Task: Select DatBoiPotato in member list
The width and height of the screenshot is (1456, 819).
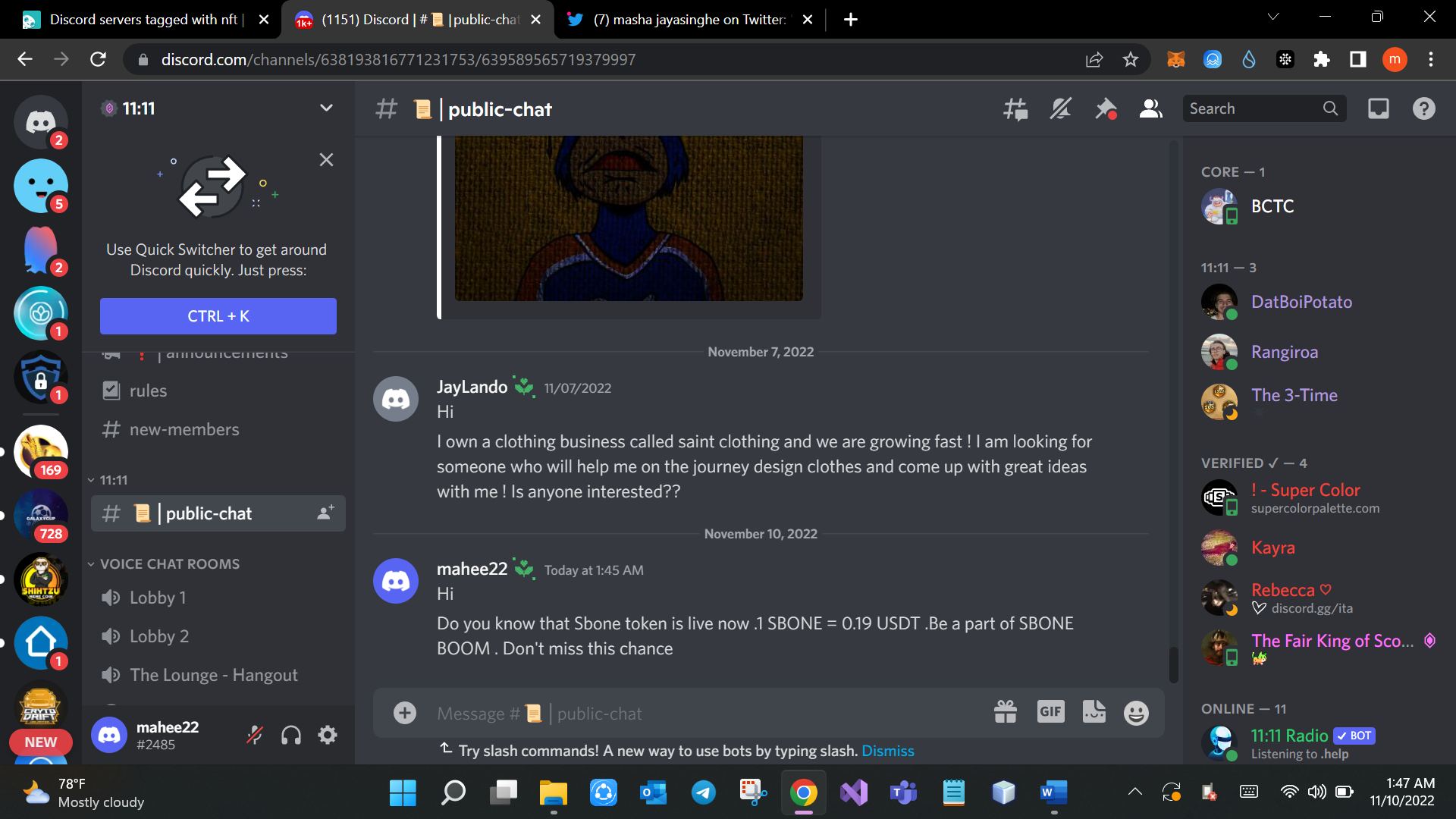Action: click(x=1319, y=302)
